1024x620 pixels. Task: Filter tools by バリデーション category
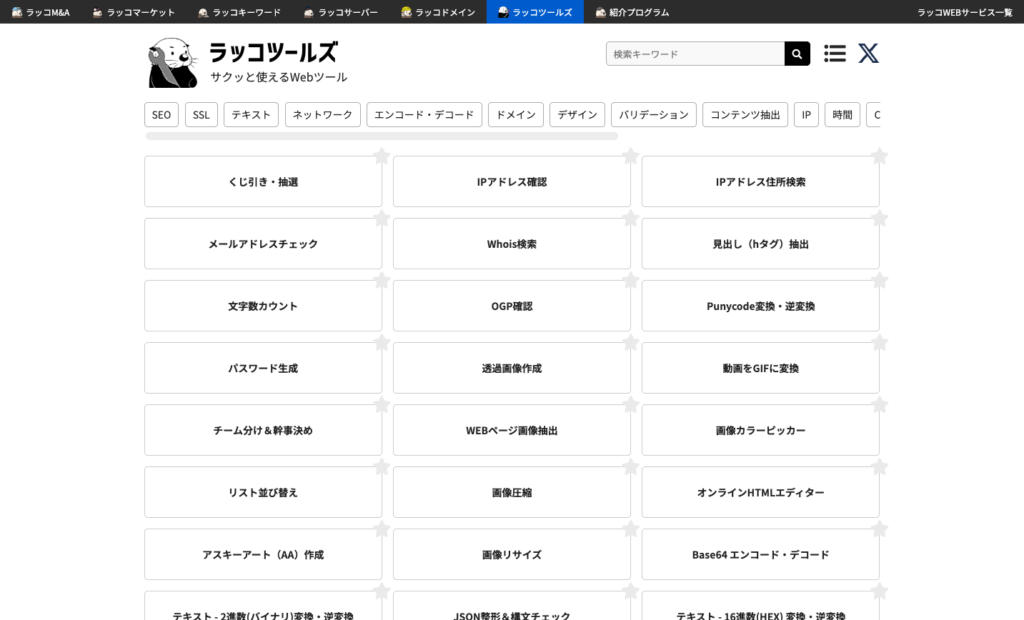(x=654, y=114)
